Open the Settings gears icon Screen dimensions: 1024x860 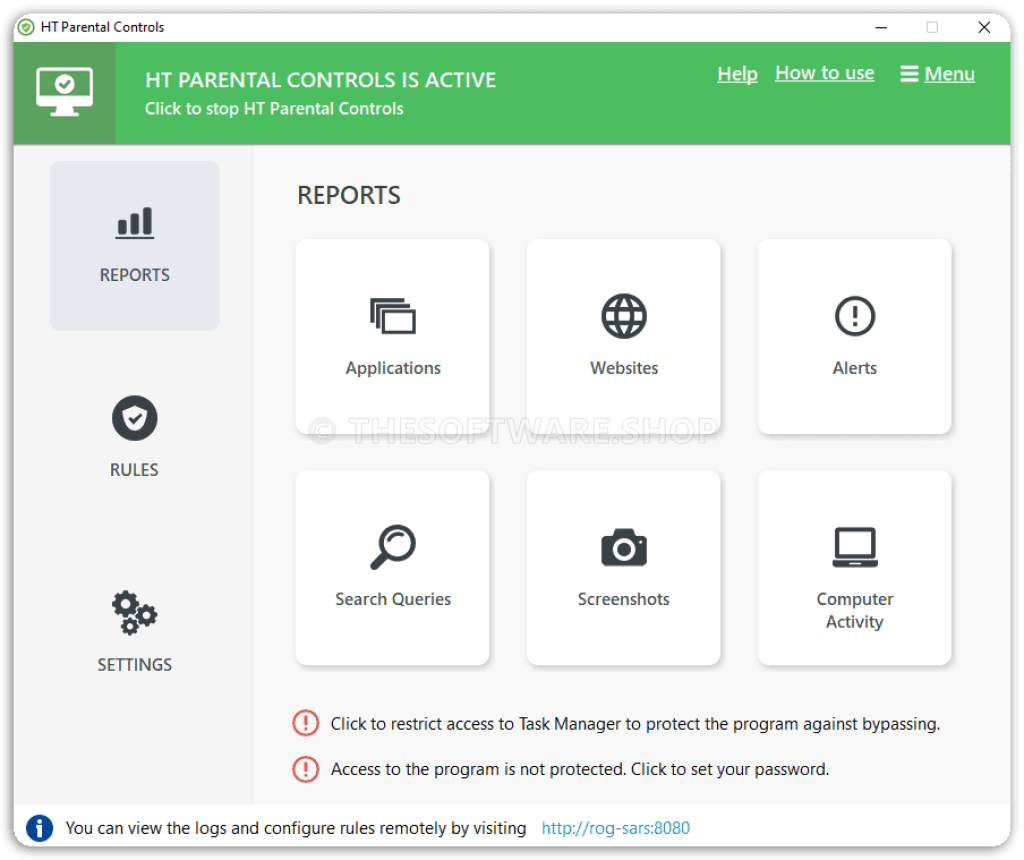pos(135,613)
